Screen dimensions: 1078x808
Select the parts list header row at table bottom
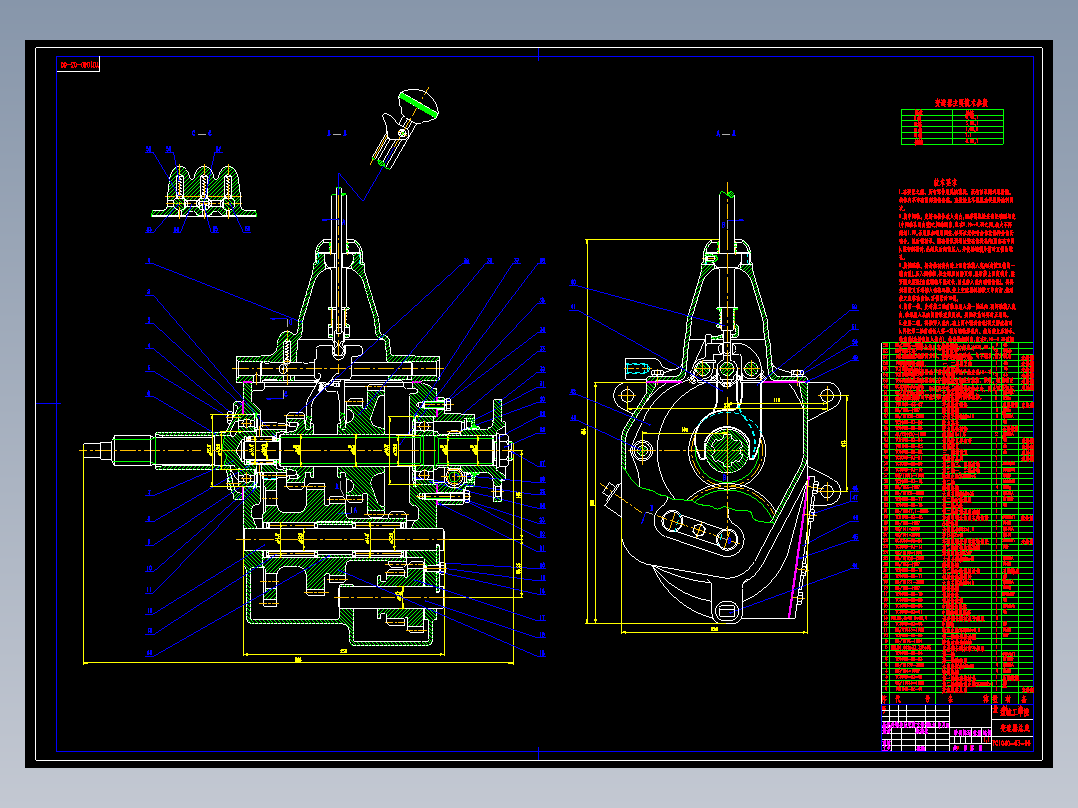click(x=957, y=699)
